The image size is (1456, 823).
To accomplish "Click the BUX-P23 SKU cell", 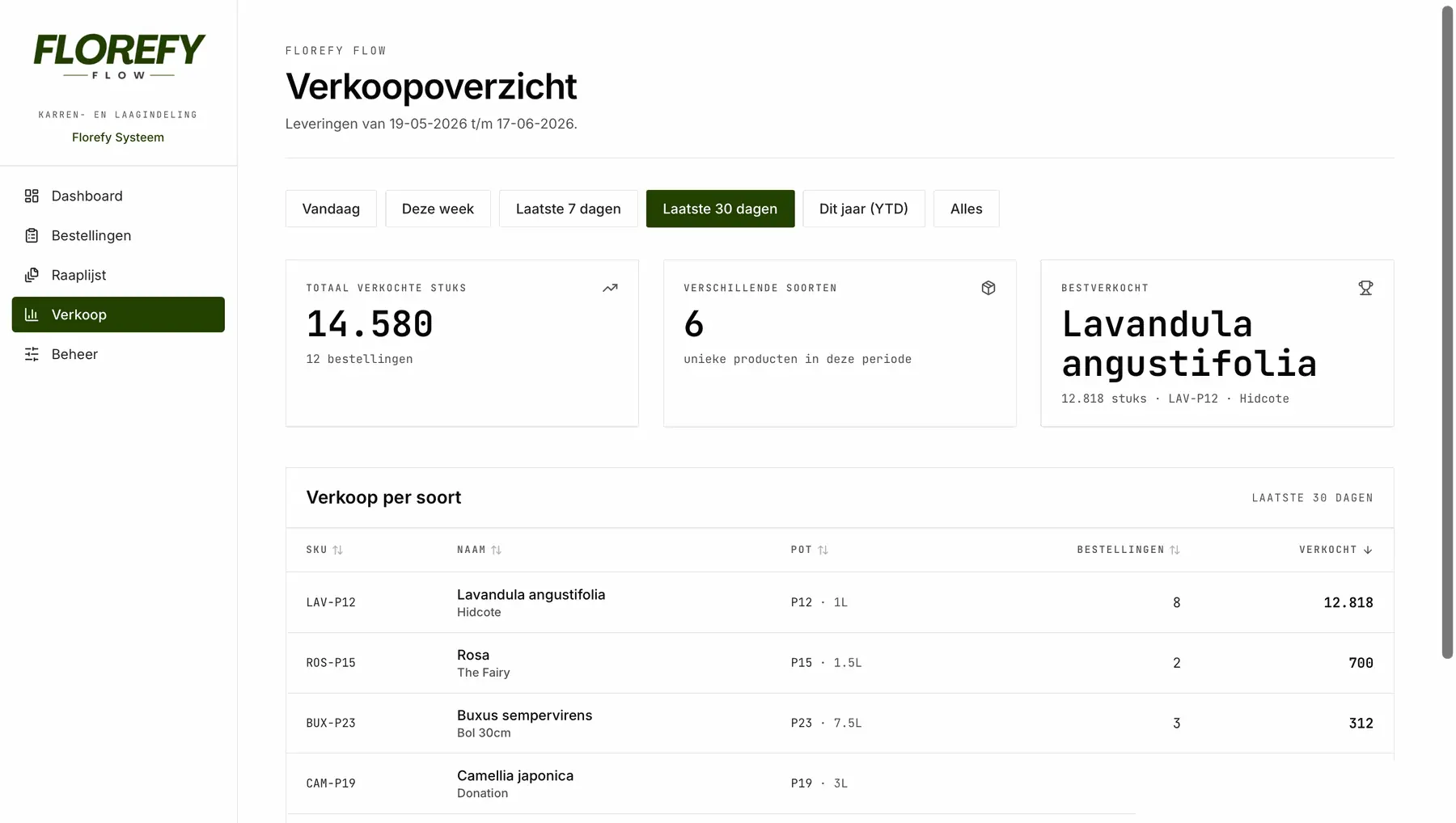I will [331, 723].
